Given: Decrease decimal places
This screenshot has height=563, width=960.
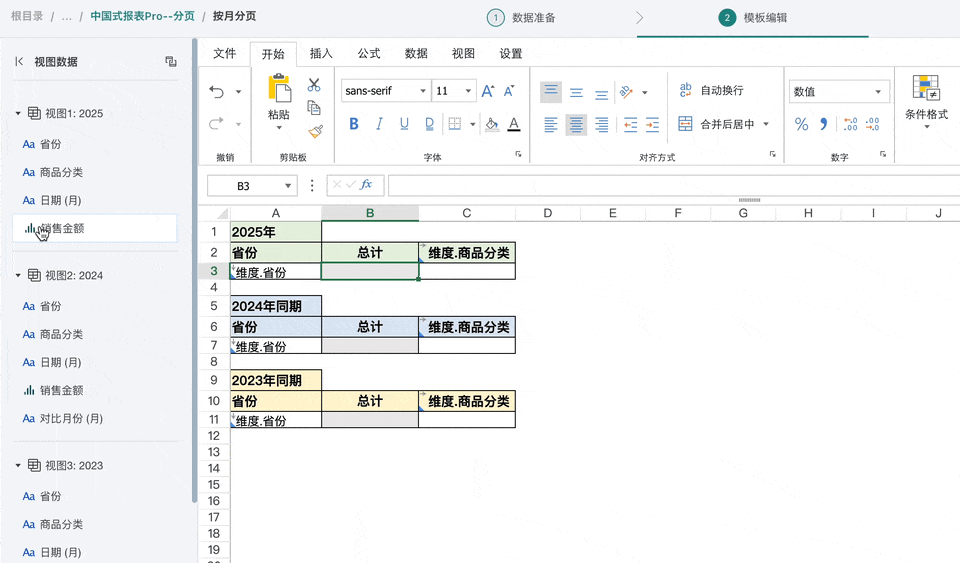Looking at the screenshot, I should (872, 124).
